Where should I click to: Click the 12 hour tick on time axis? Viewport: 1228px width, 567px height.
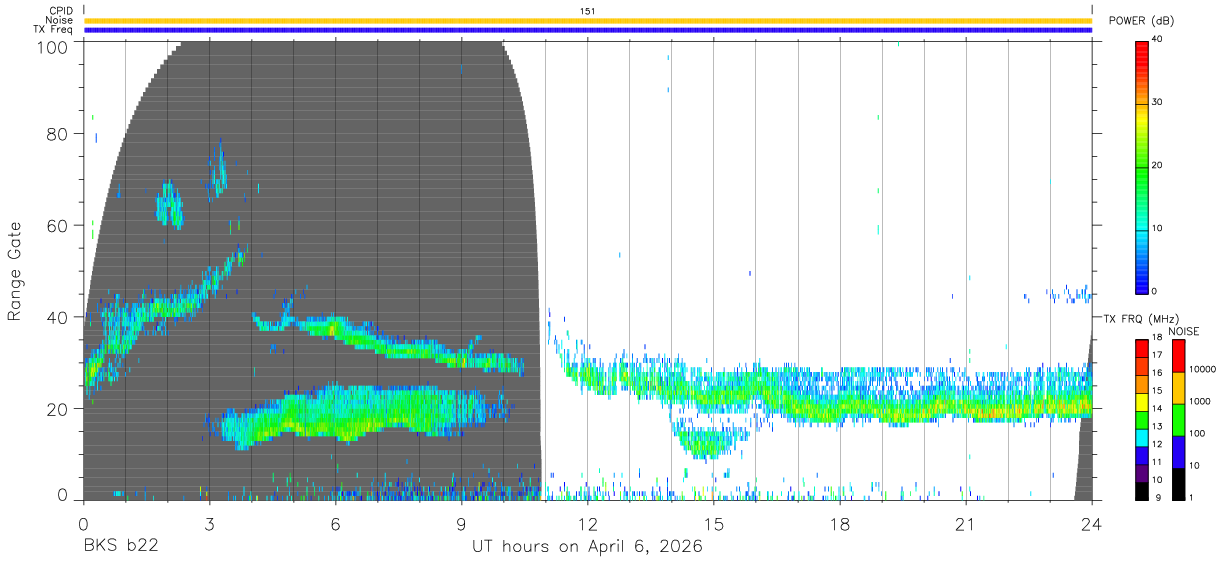pyautogui.click(x=587, y=522)
